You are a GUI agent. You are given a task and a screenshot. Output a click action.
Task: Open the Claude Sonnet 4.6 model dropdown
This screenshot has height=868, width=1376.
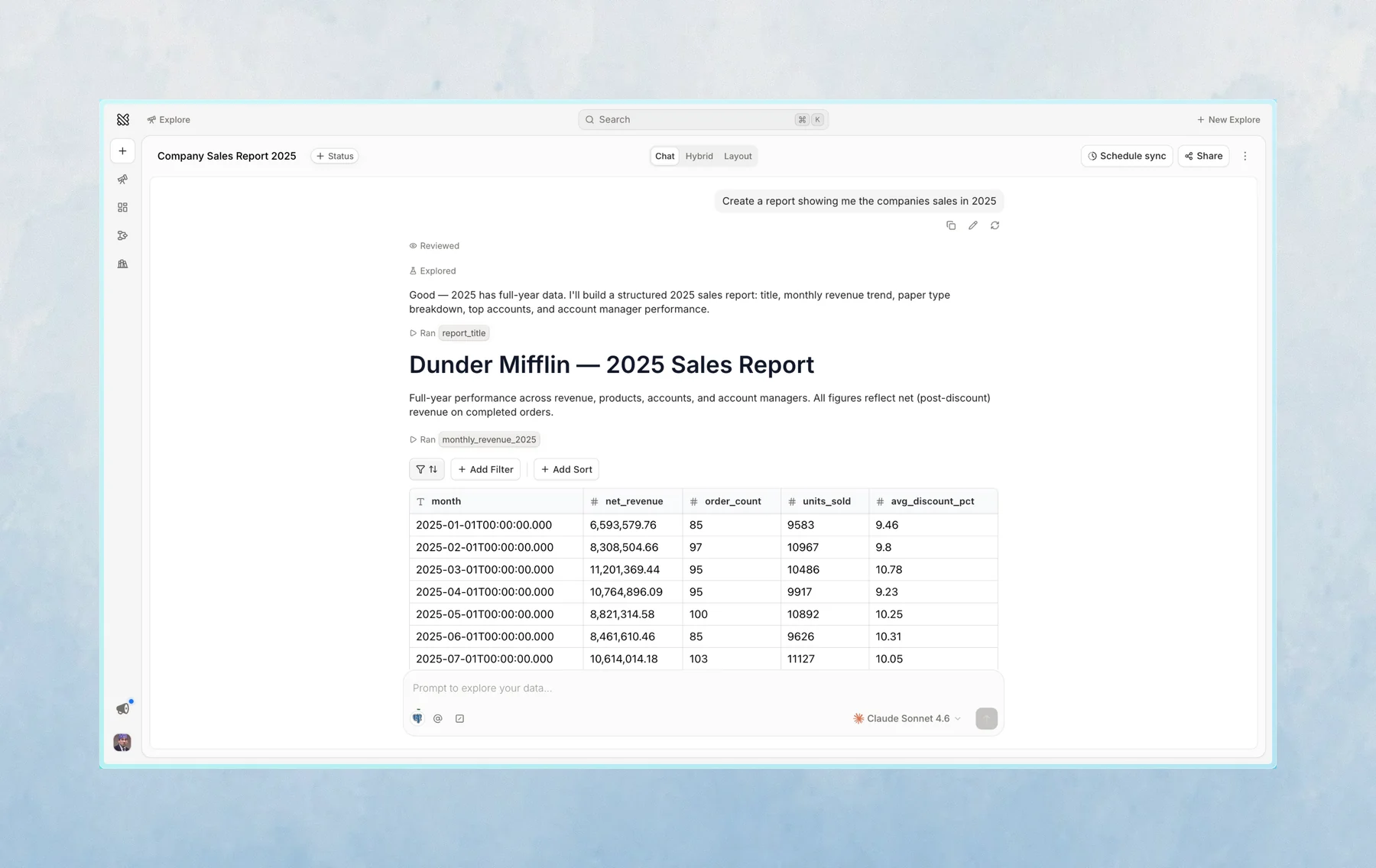(907, 718)
